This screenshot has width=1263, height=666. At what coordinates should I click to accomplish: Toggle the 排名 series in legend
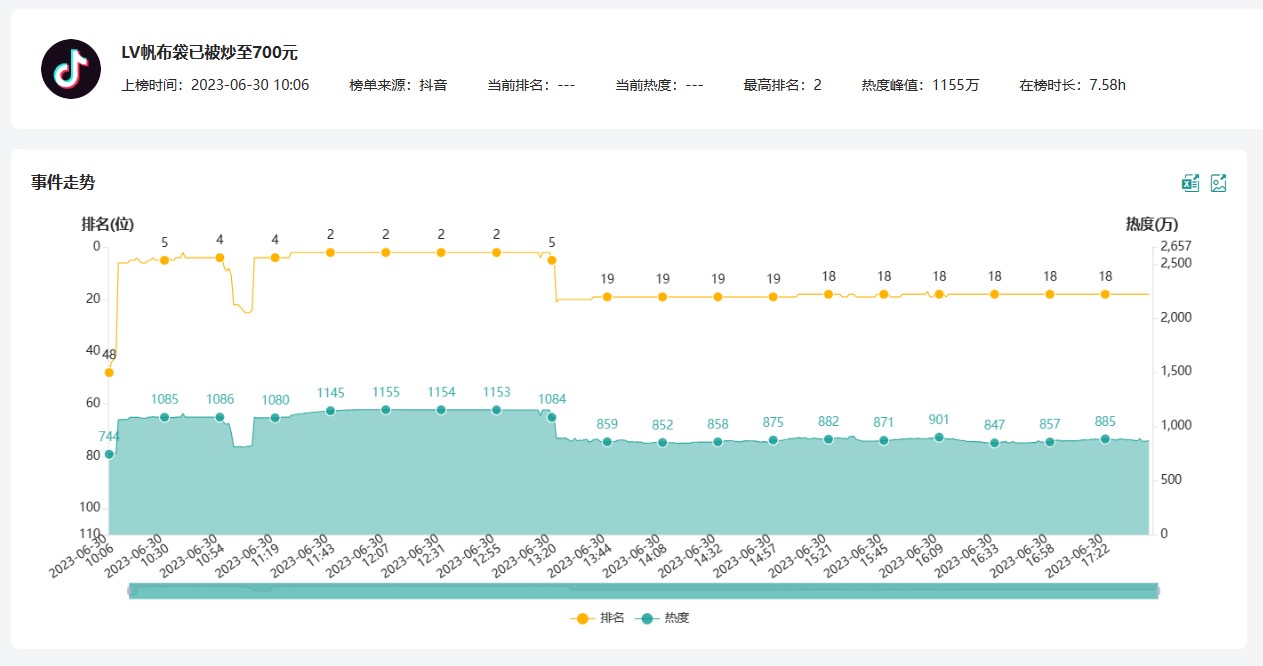tap(598, 618)
